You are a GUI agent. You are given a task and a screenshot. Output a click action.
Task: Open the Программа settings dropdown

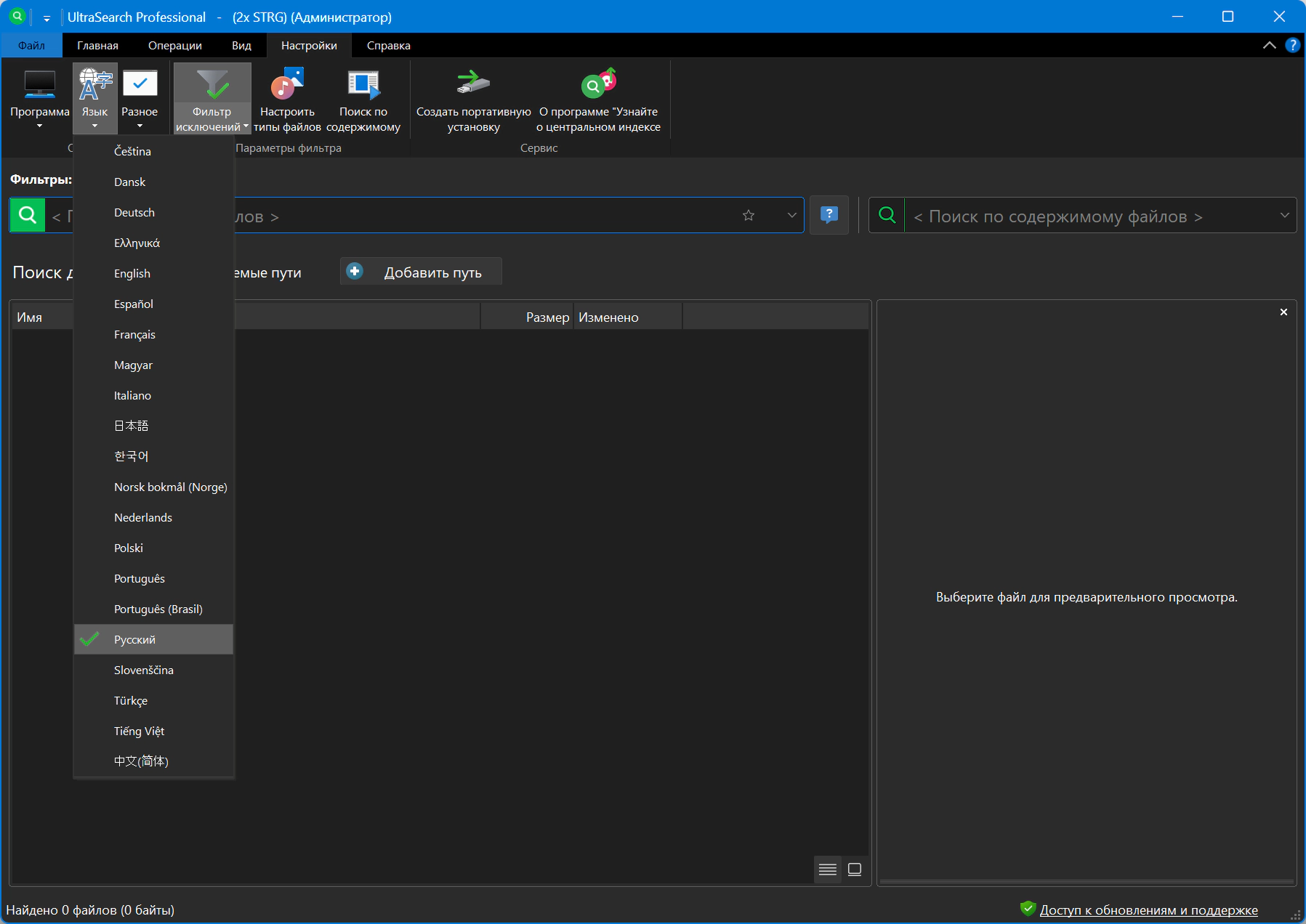tap(39, 98)
